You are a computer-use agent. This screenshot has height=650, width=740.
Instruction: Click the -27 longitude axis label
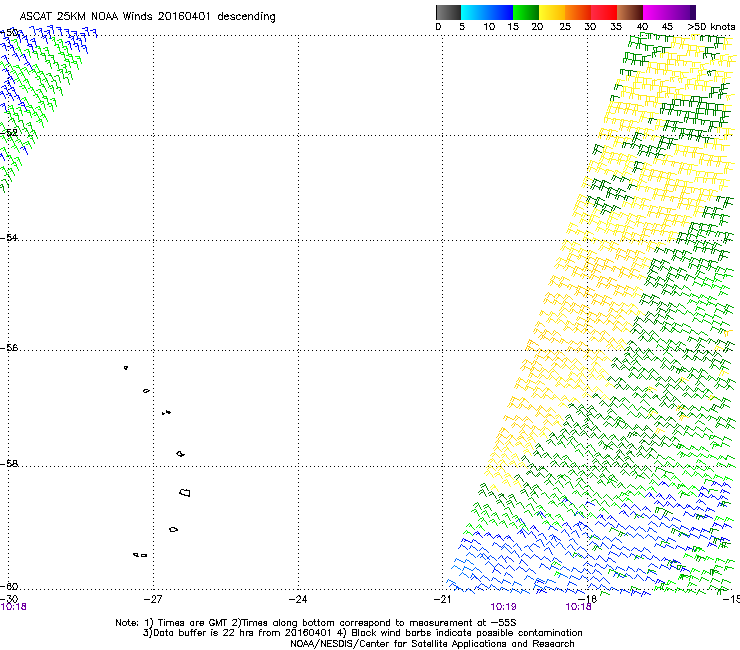[153, 599]
